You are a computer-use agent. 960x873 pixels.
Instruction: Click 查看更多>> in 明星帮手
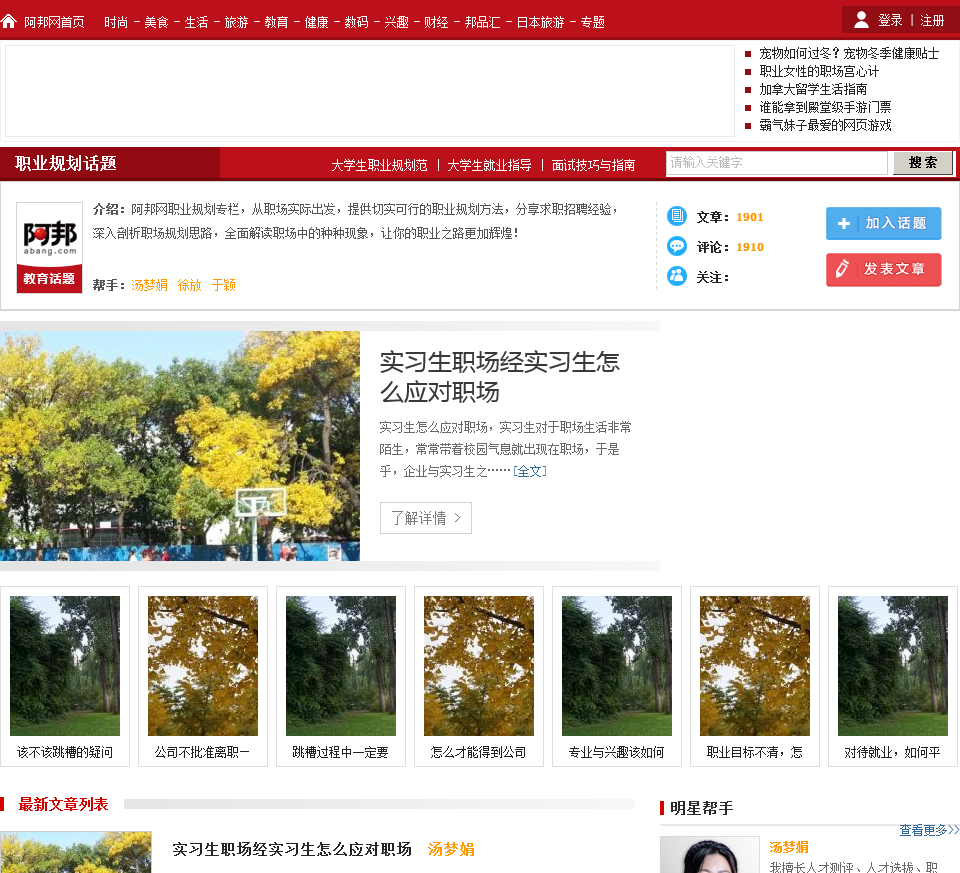pyautogui.click(x=929, y=830)
